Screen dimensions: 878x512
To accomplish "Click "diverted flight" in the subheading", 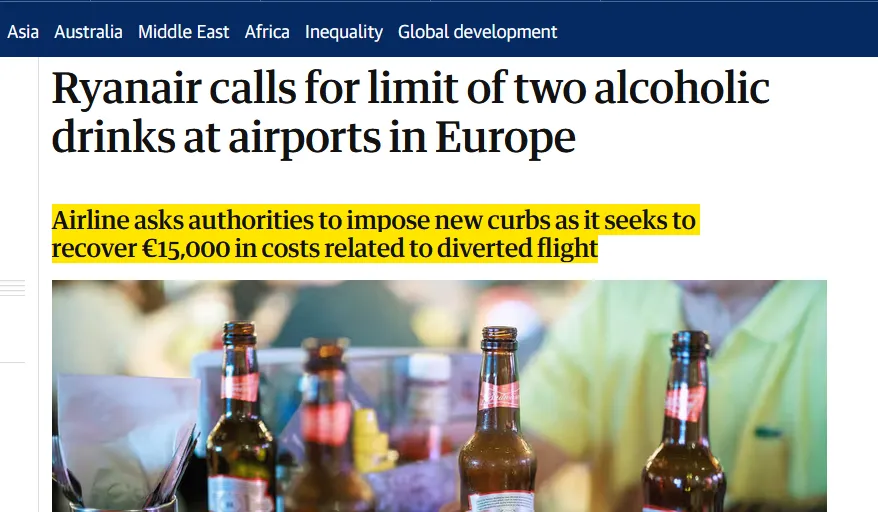I will point(517,248).
